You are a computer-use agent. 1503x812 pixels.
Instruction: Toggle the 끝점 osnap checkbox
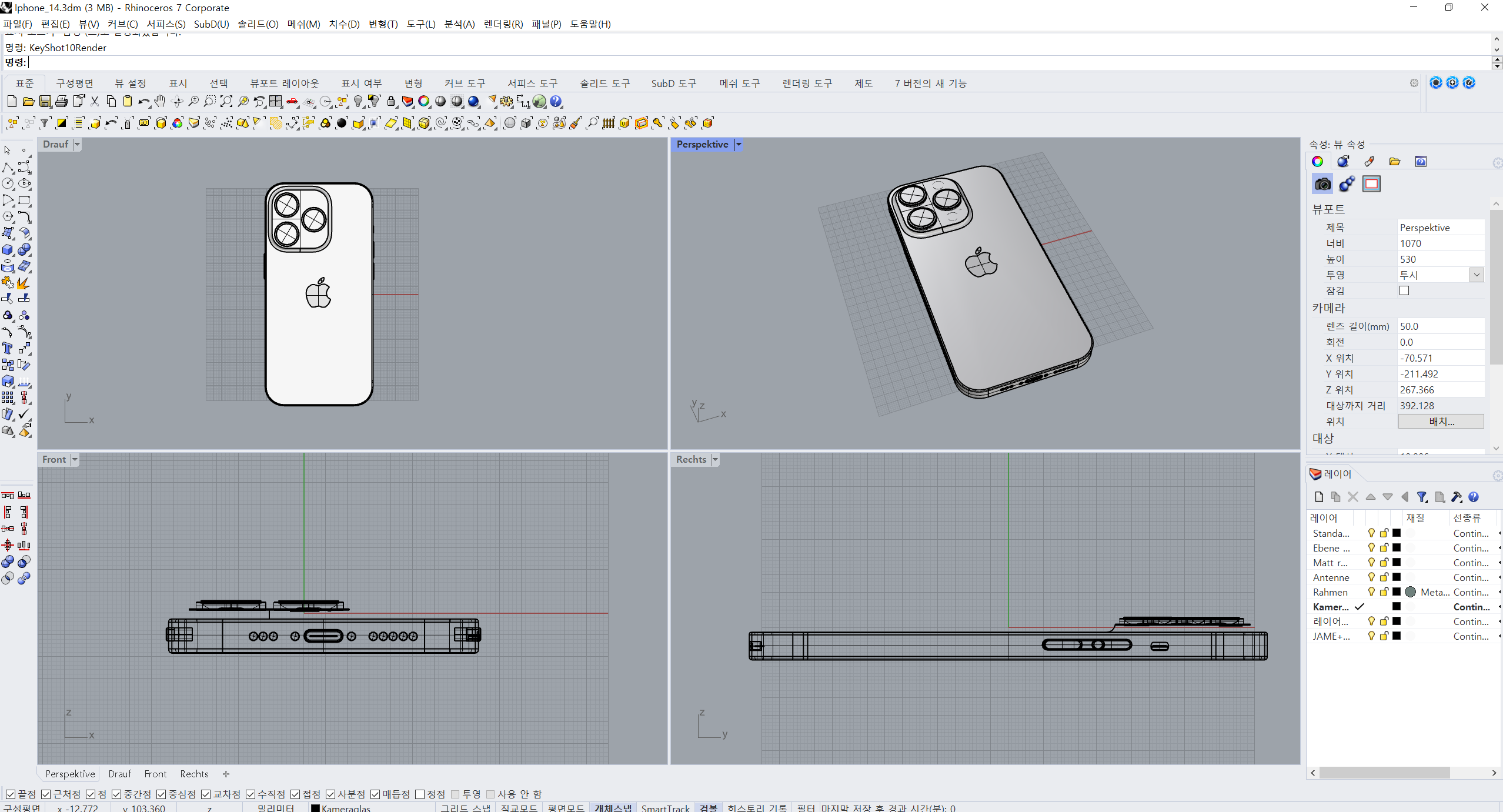click(x=11, y=794)
